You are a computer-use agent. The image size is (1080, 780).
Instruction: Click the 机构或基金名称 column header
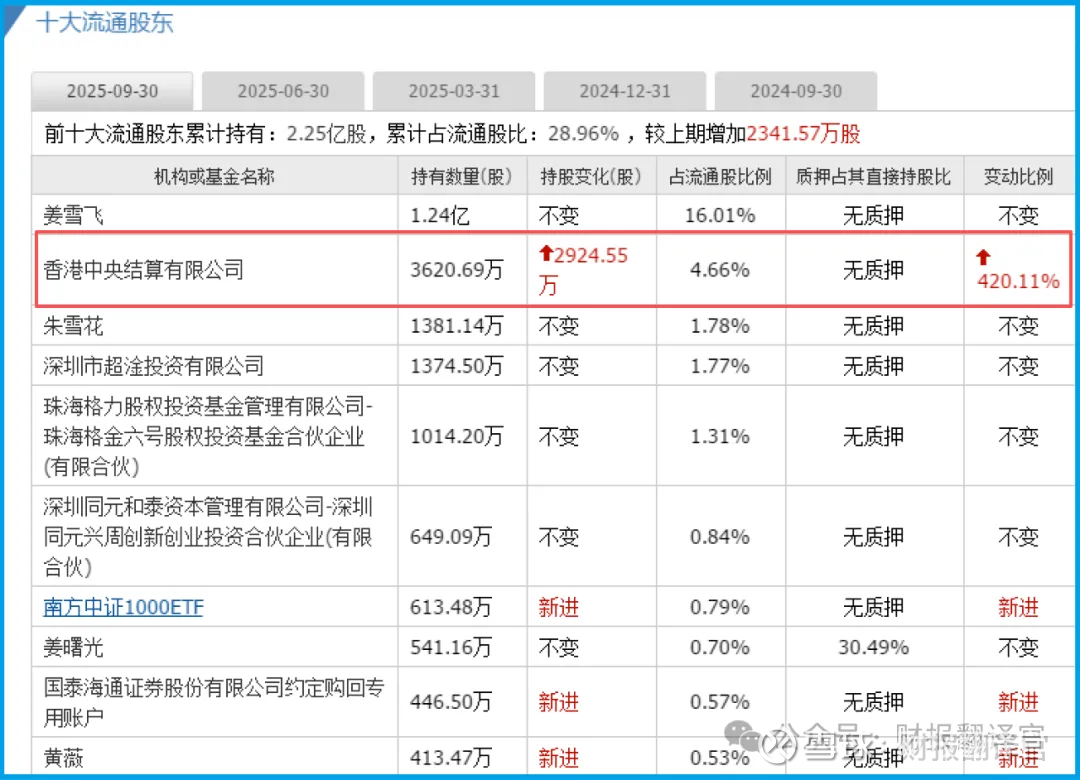click(x=214, y=176)
